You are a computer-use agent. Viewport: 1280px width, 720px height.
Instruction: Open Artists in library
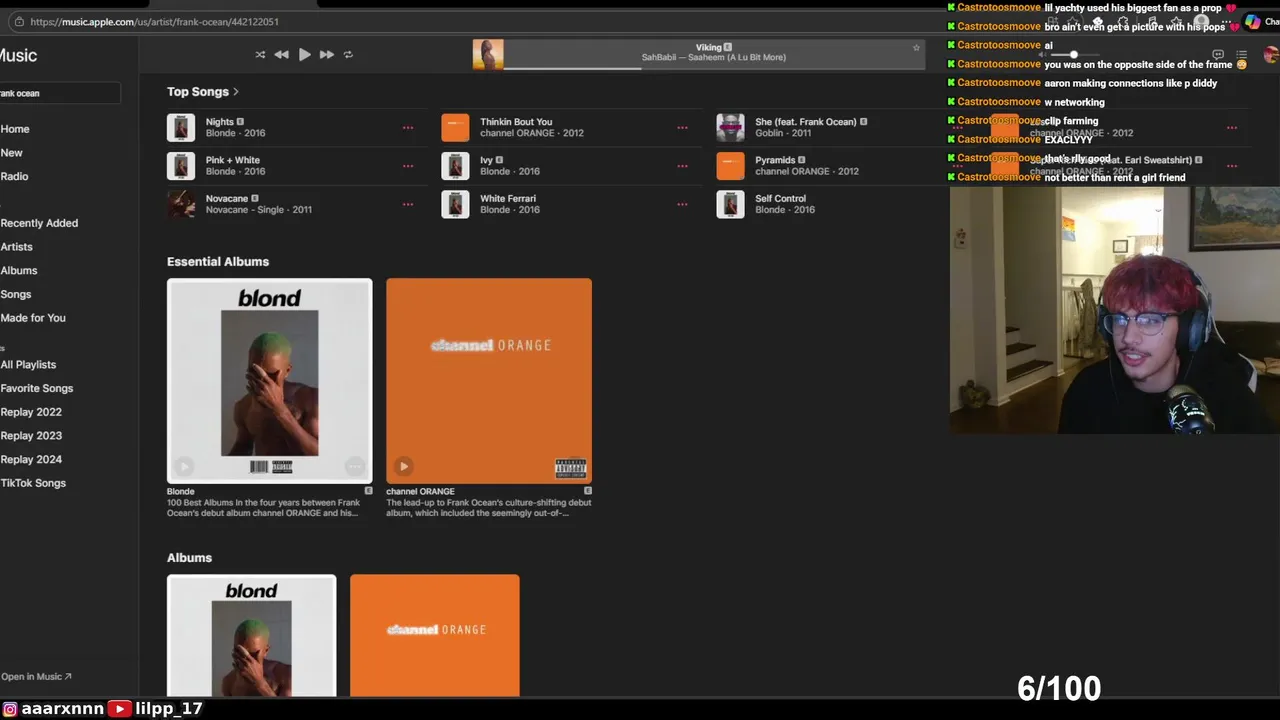[16, 247]
